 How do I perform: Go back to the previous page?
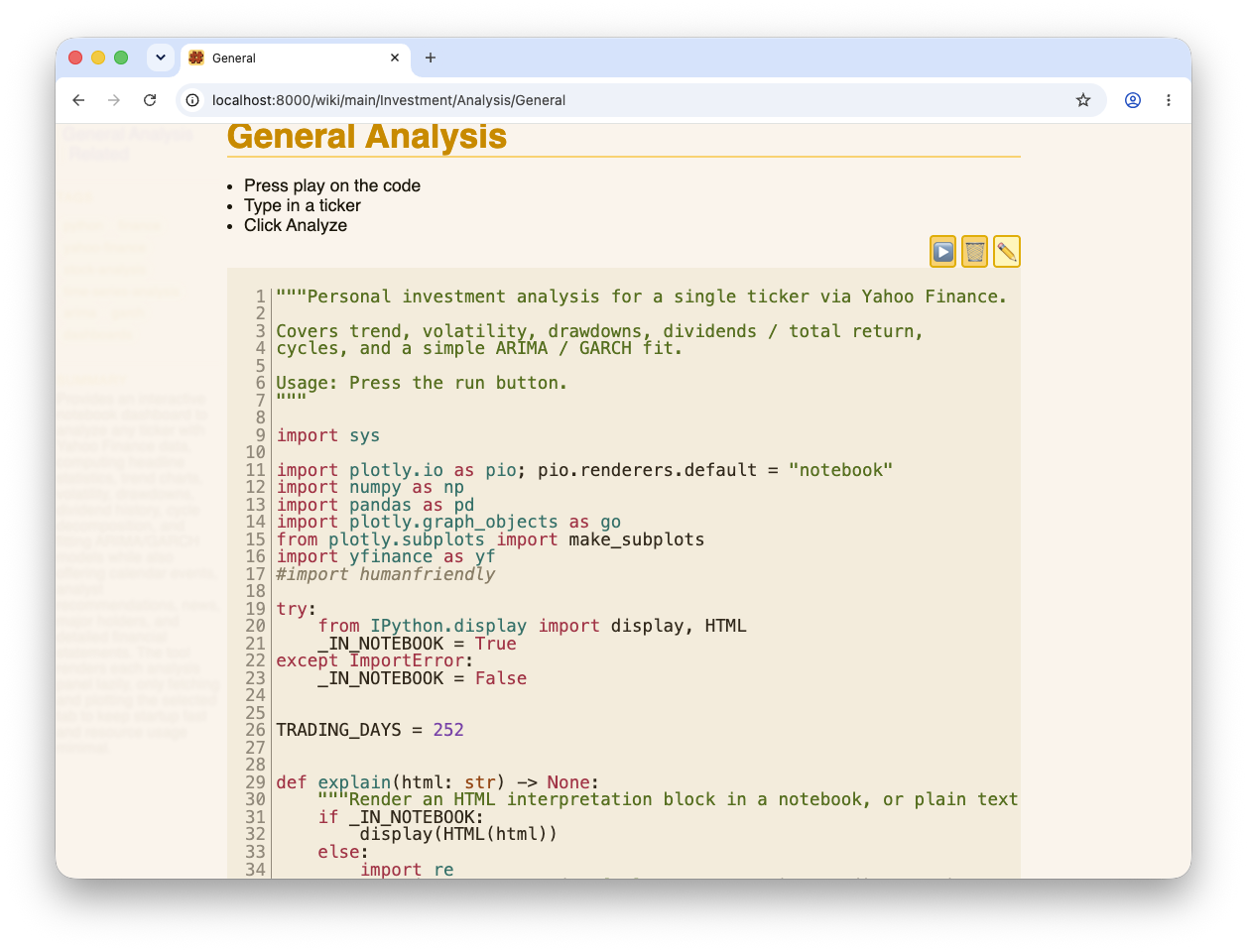click(x=78, y=100)
